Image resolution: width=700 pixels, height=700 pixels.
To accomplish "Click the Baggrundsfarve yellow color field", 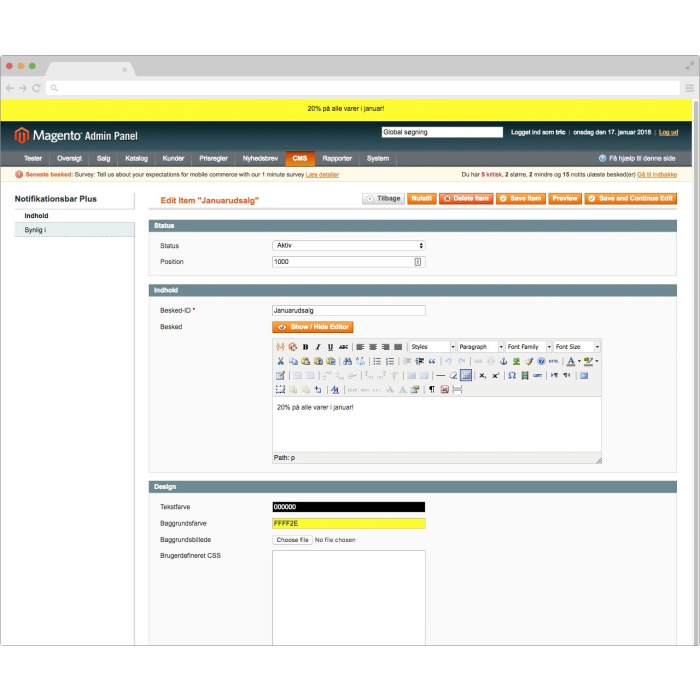I will coord(349,523).
